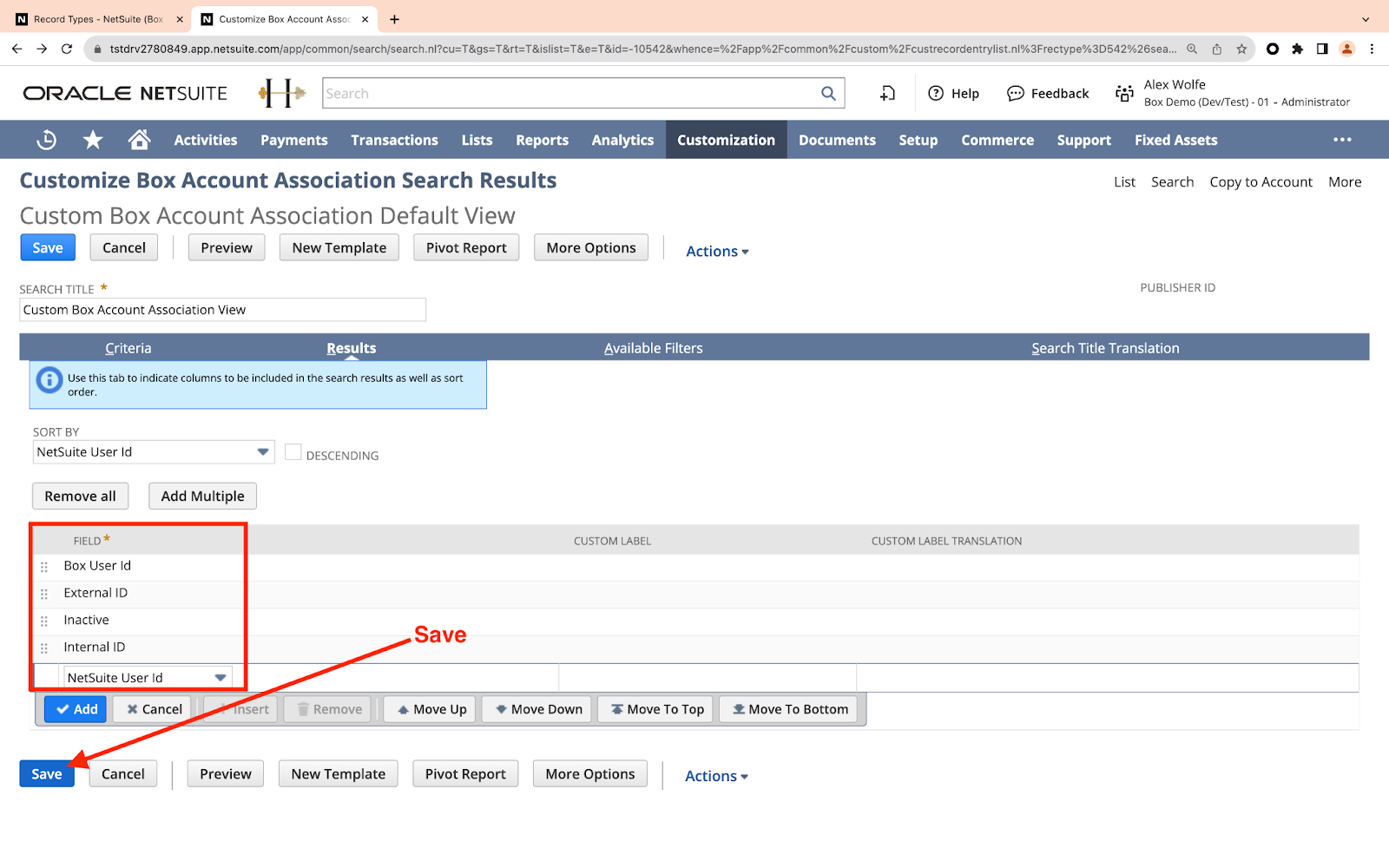Open the Customization menu
The height and width of the screenshot is (868, 1389).
(726, 140)
